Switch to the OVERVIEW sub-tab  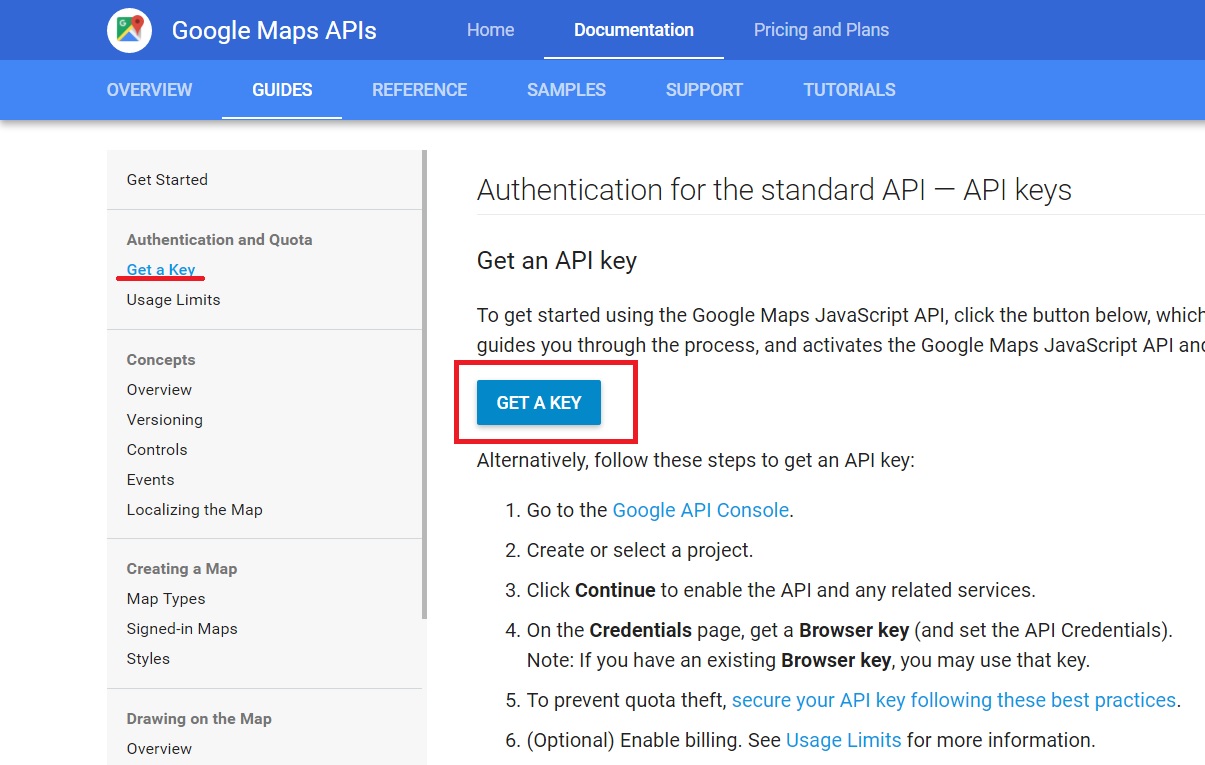pos(149,90)
